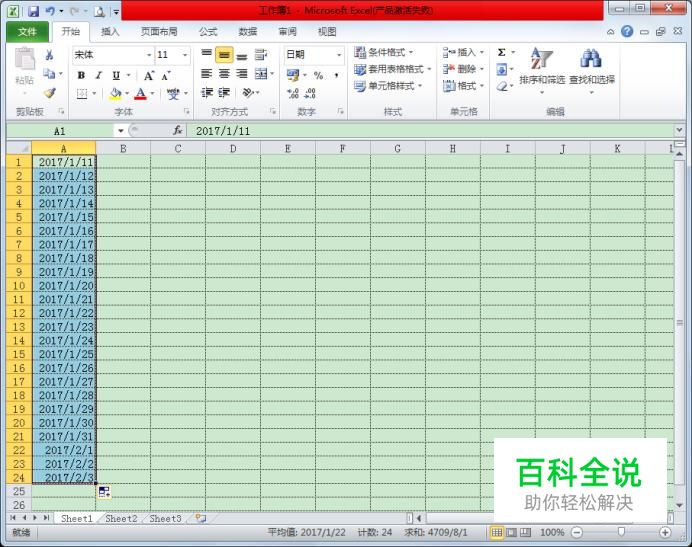Open the font size dropdown showing 11
Screen dimensions: 692x547
(x=185, y=55)
